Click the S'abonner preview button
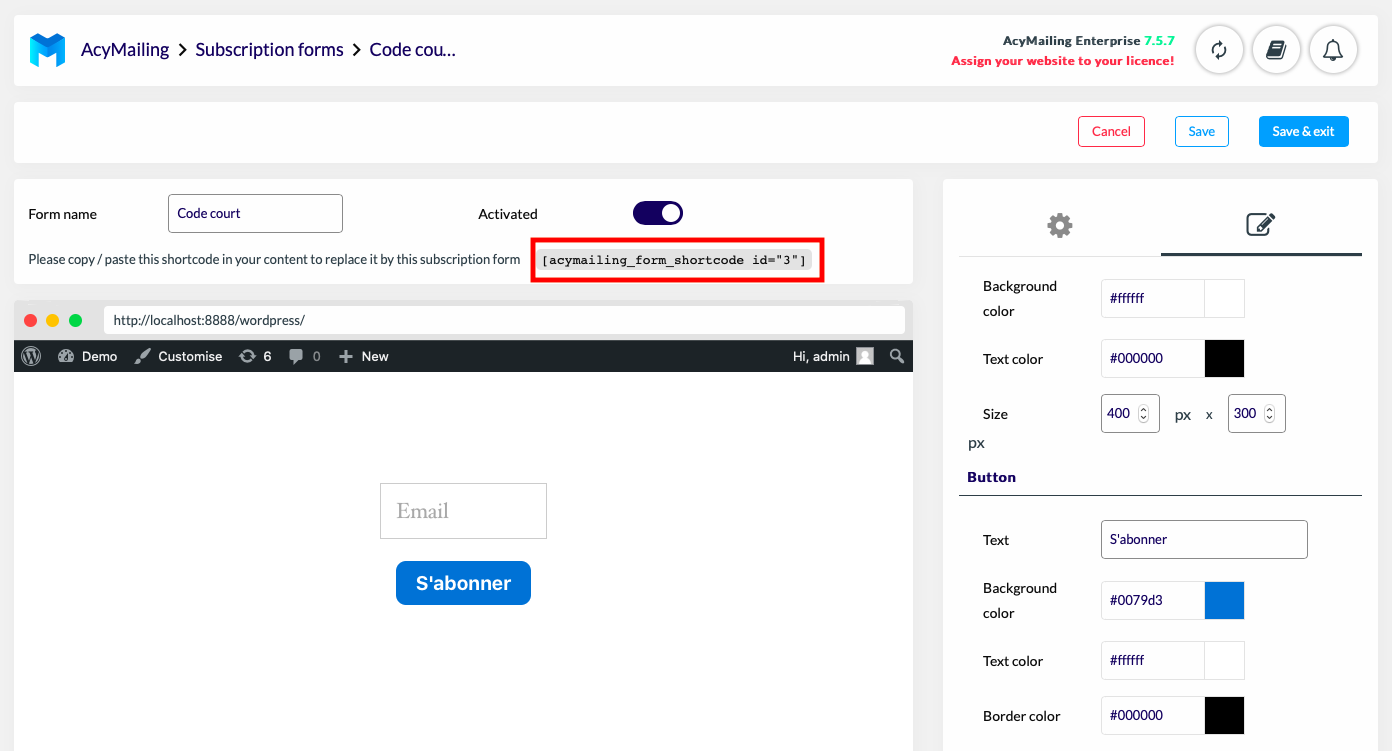Screen dimensions: 1392x751 click(463, 583)
